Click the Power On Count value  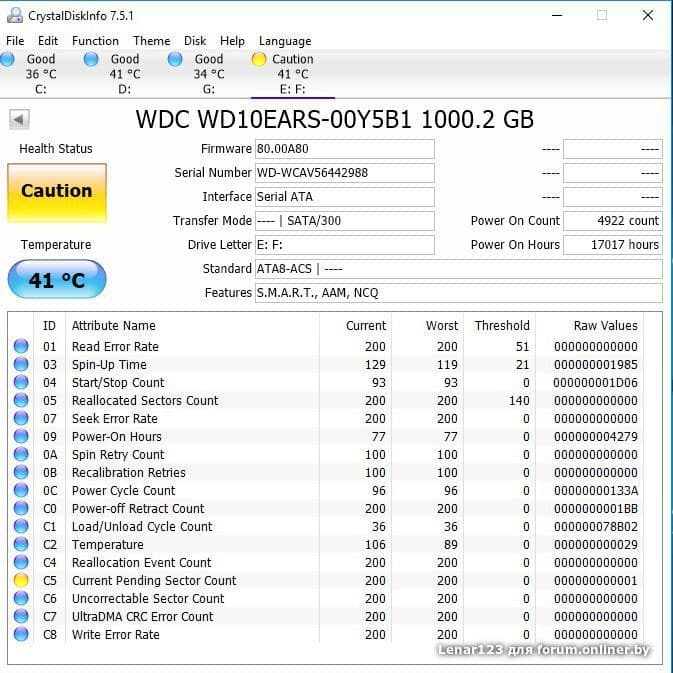tap(612, 221)
